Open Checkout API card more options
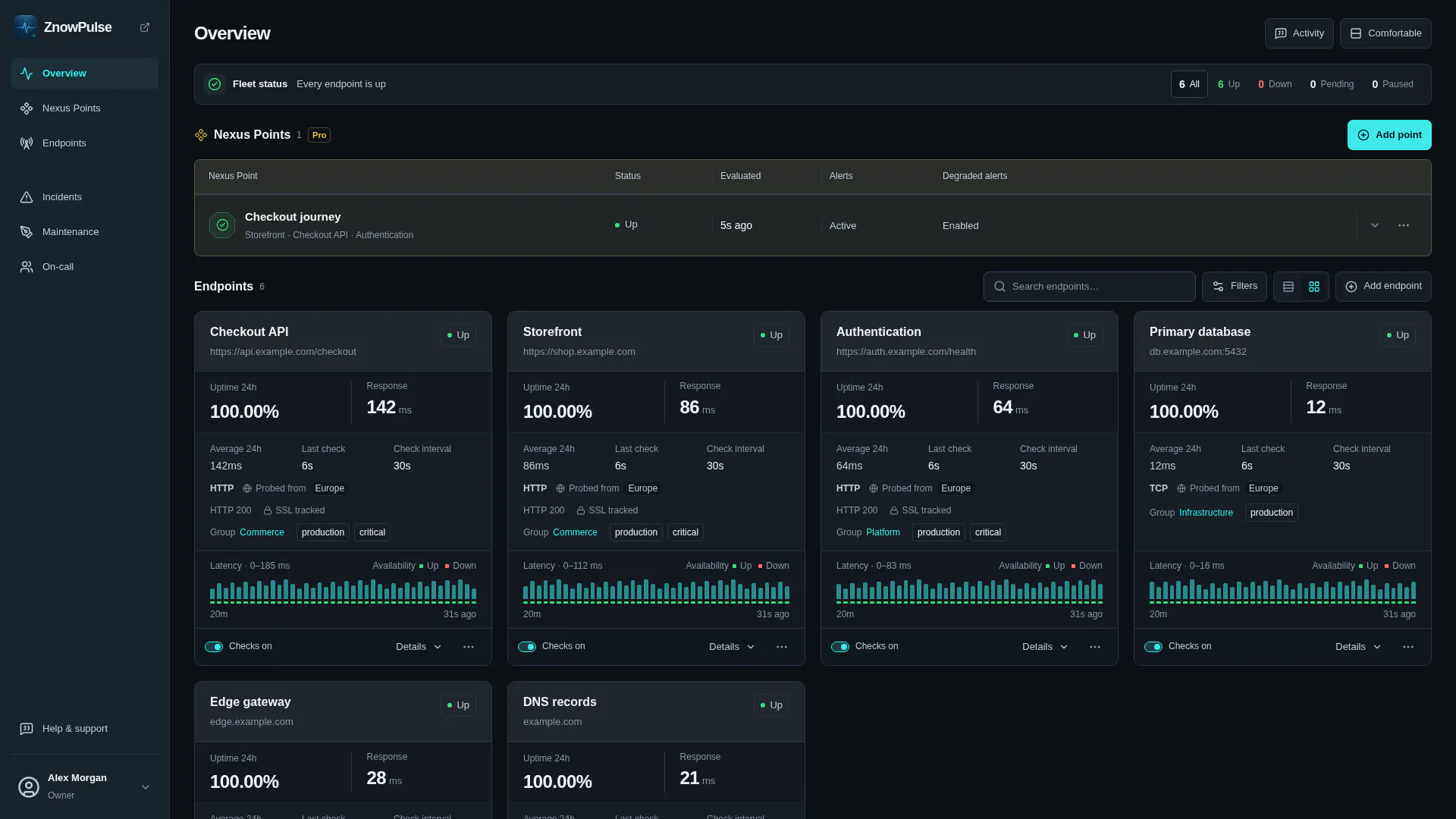The height and width of the screenshot is (819, 1456). click(469, 647)
